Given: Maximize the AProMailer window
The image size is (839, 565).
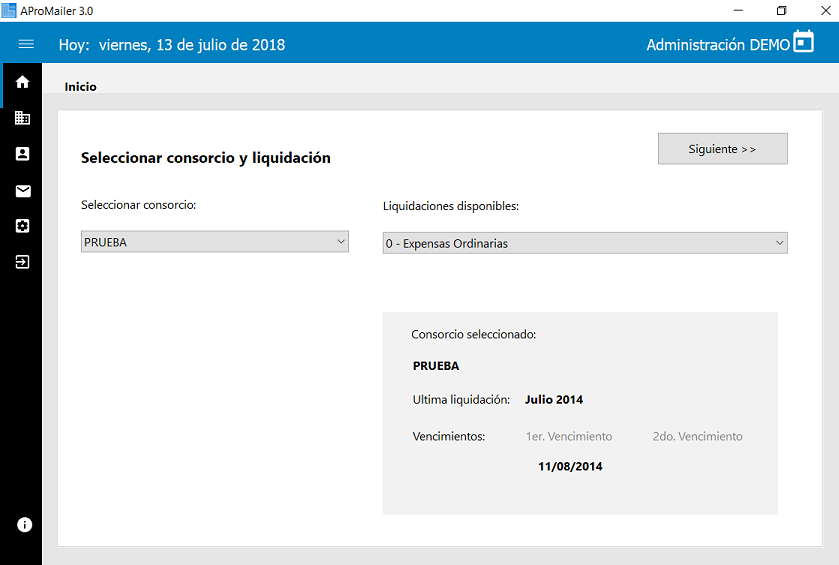Looking at the screenshot, I should pyautogui.click(x=781, y=10).
